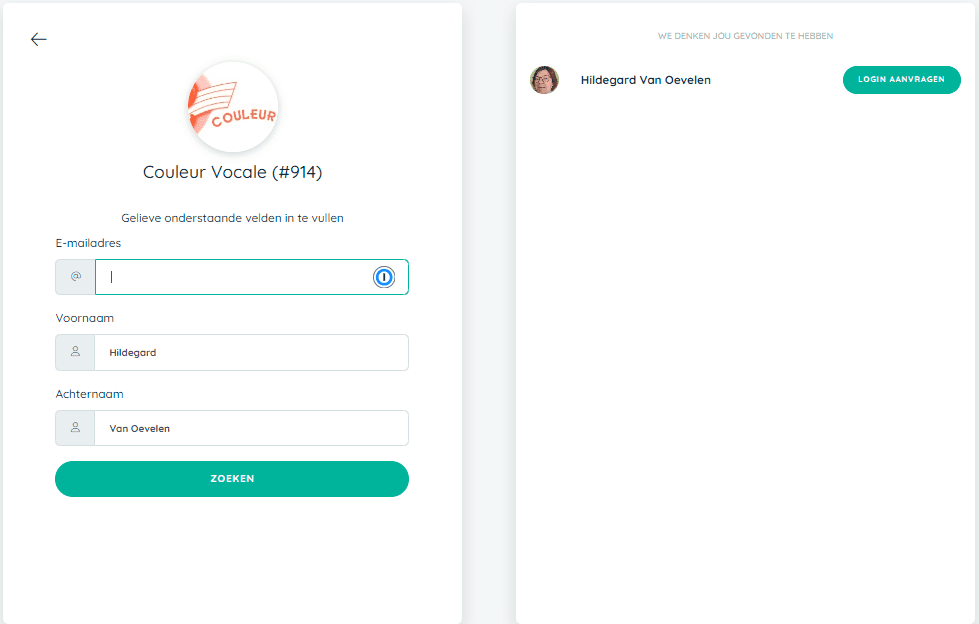
Task: Select the Voornaam label
Action: pos(85,318)
